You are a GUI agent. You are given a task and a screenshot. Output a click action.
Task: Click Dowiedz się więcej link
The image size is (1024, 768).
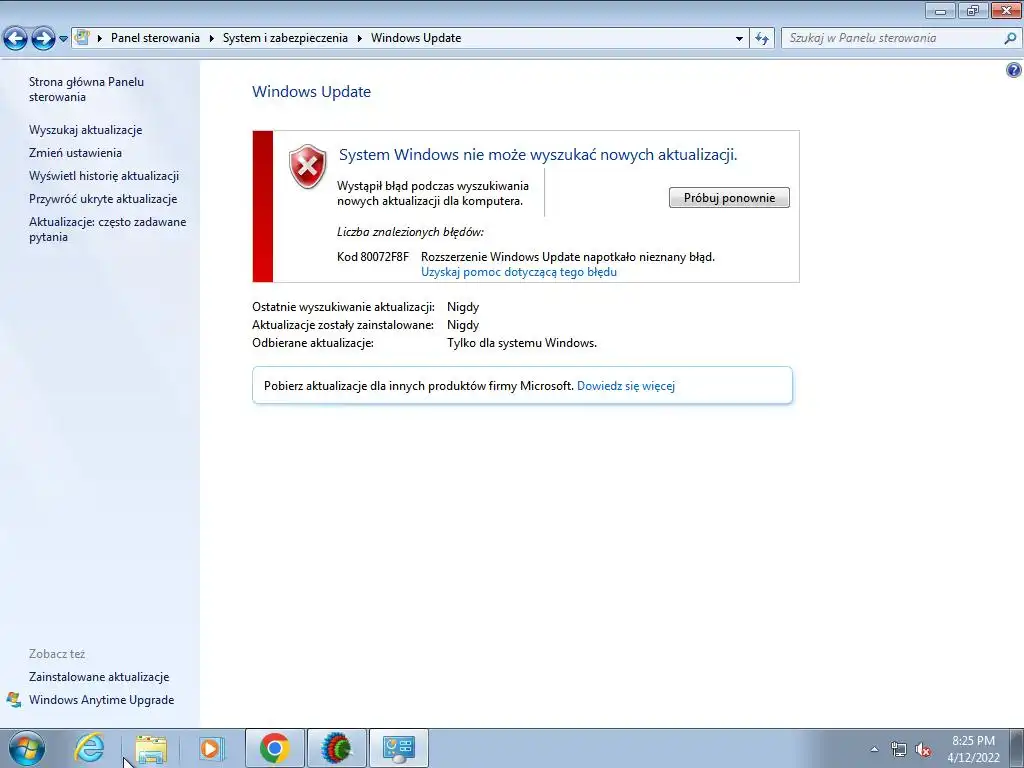[626, 385]
